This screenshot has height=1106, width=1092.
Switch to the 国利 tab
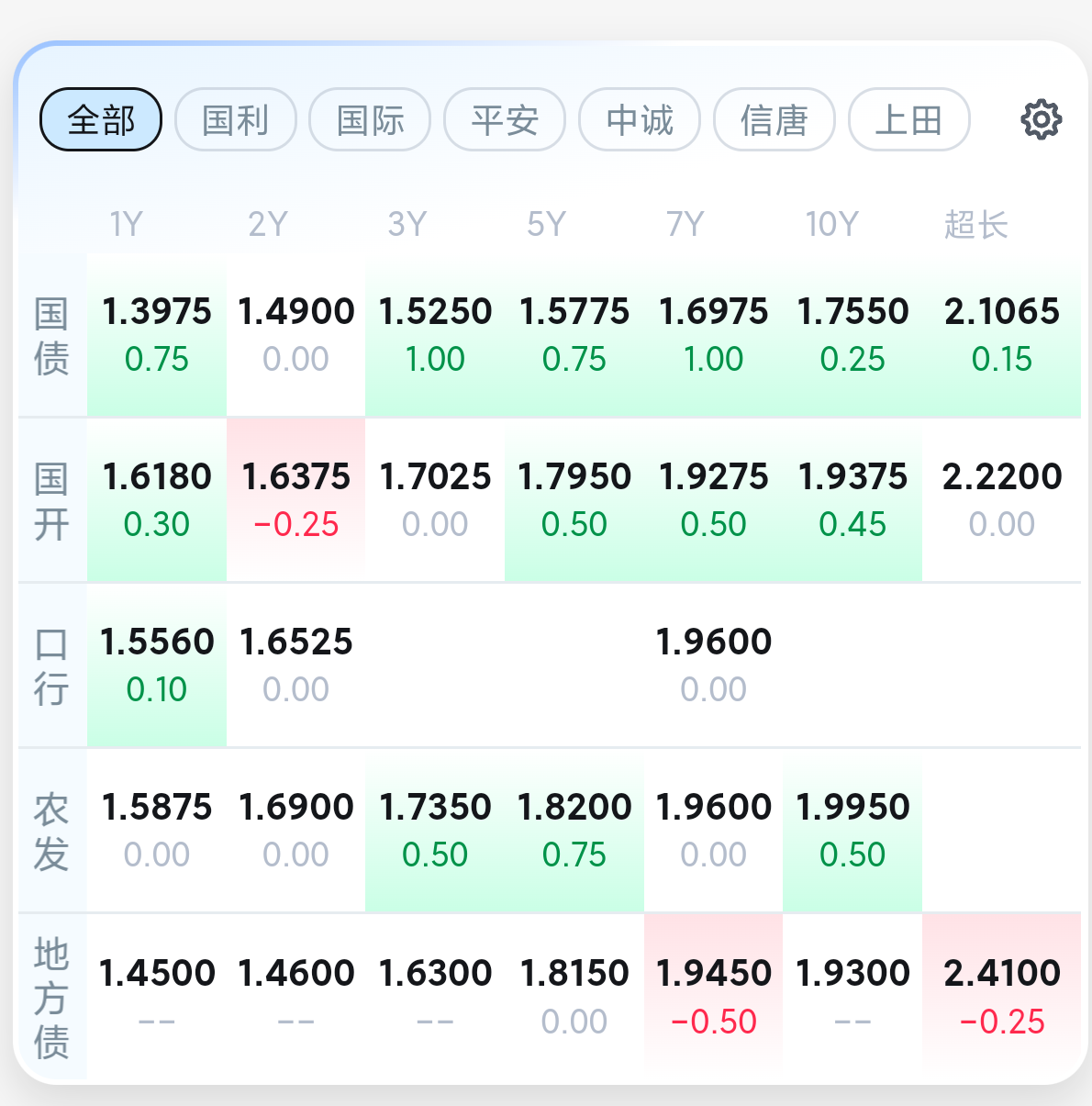click(x=236, y=119)
